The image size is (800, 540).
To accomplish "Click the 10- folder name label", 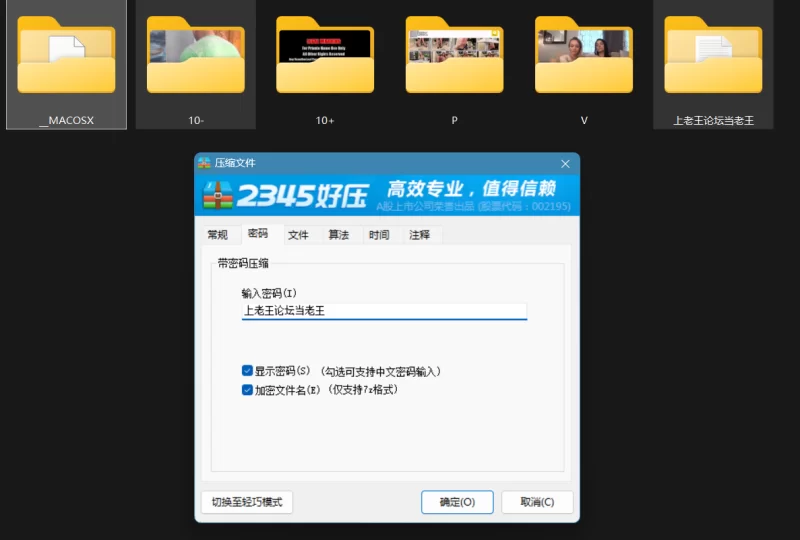I will [196, 120].
